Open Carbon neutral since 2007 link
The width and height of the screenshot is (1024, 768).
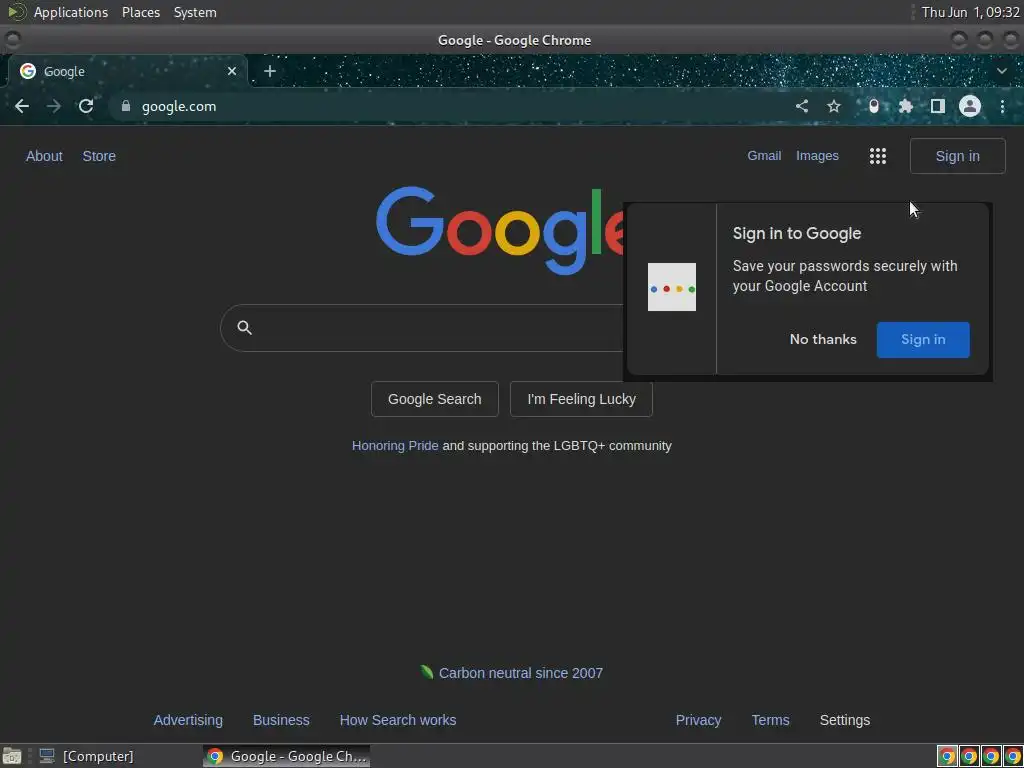click(x=520, y=673)
